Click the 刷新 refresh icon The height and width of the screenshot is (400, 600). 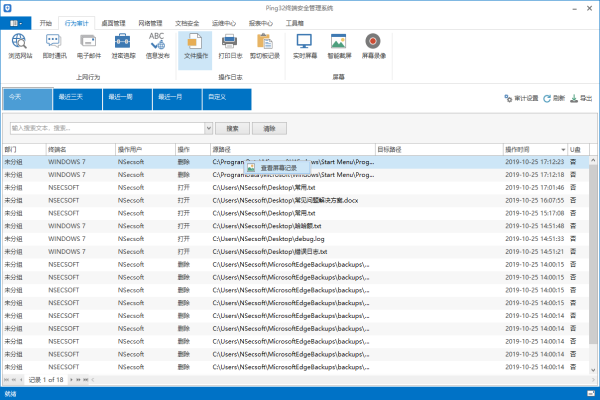(554, 98)
